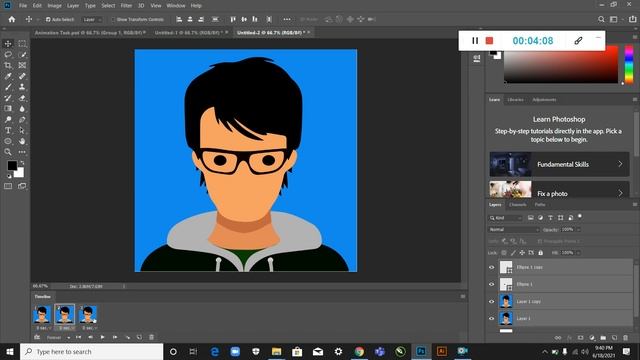Switch to the Channels tab
Viewport: 640px width, 360px height.
coord(518,204)
